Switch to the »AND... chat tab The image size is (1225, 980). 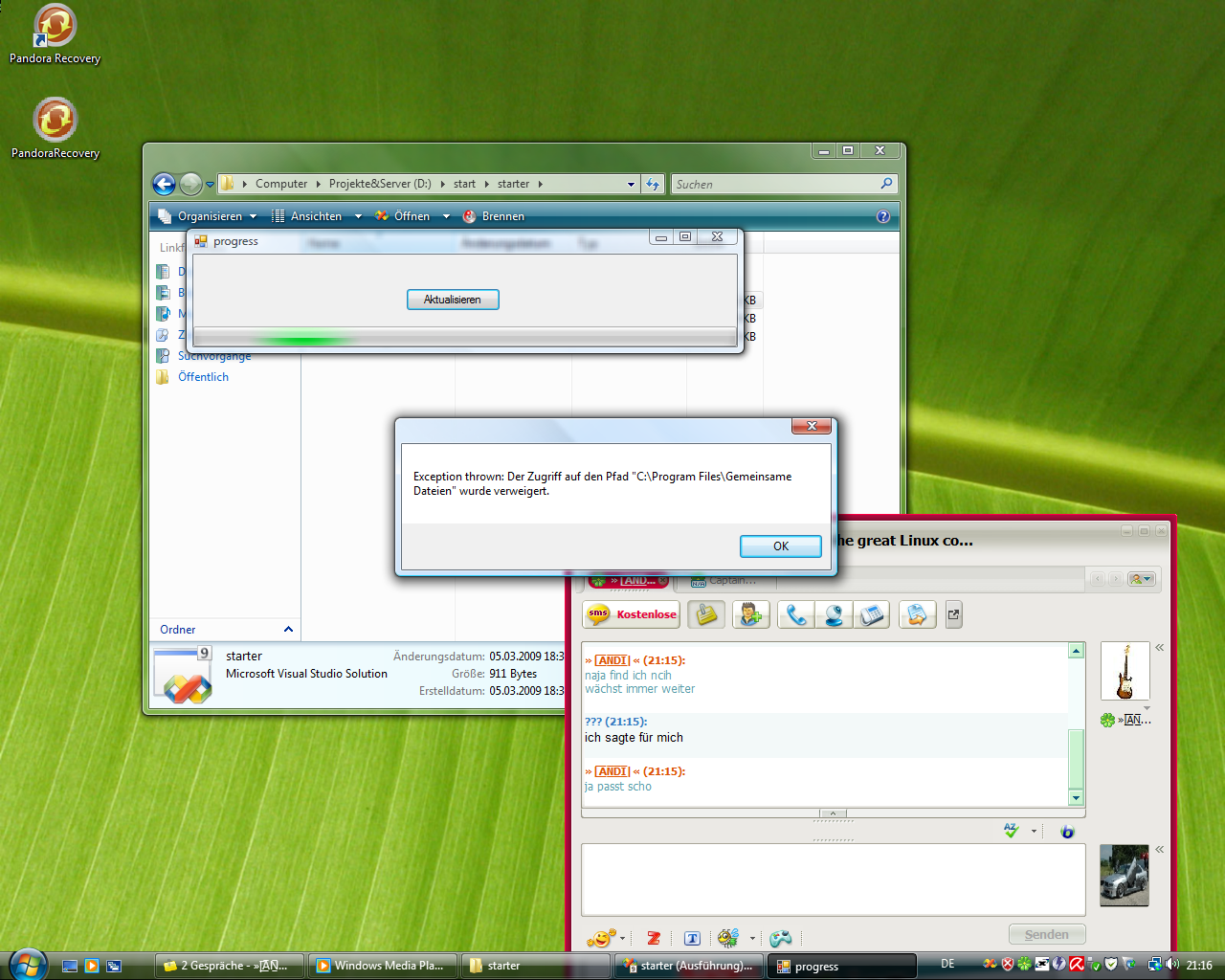tap(628, 580)
